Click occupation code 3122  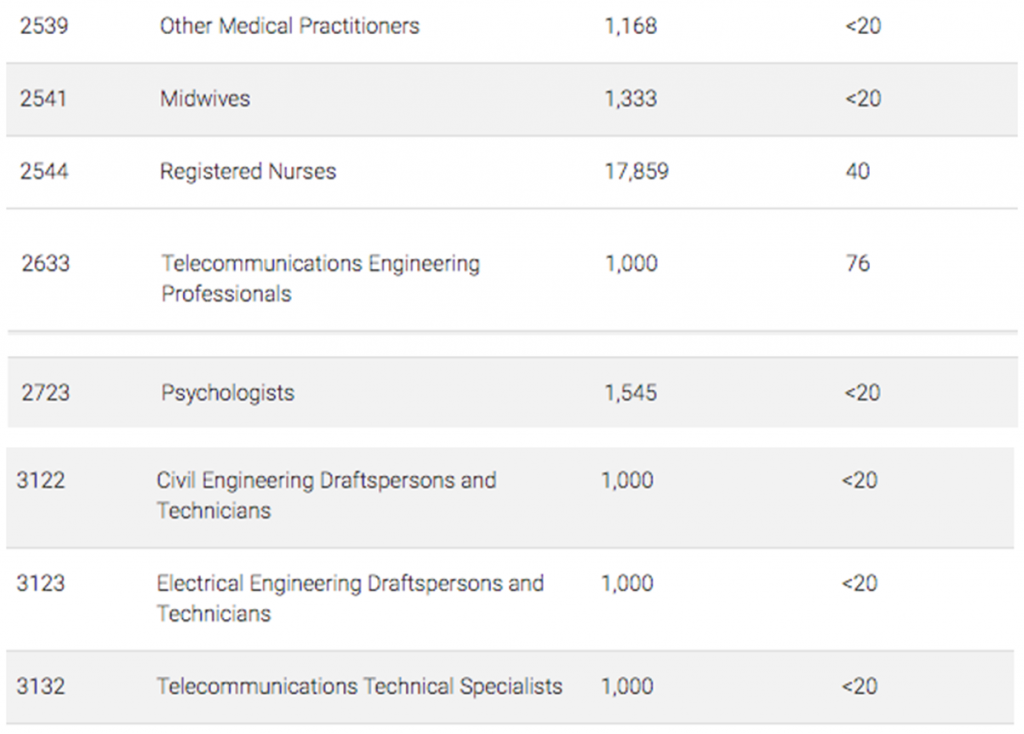41,480
